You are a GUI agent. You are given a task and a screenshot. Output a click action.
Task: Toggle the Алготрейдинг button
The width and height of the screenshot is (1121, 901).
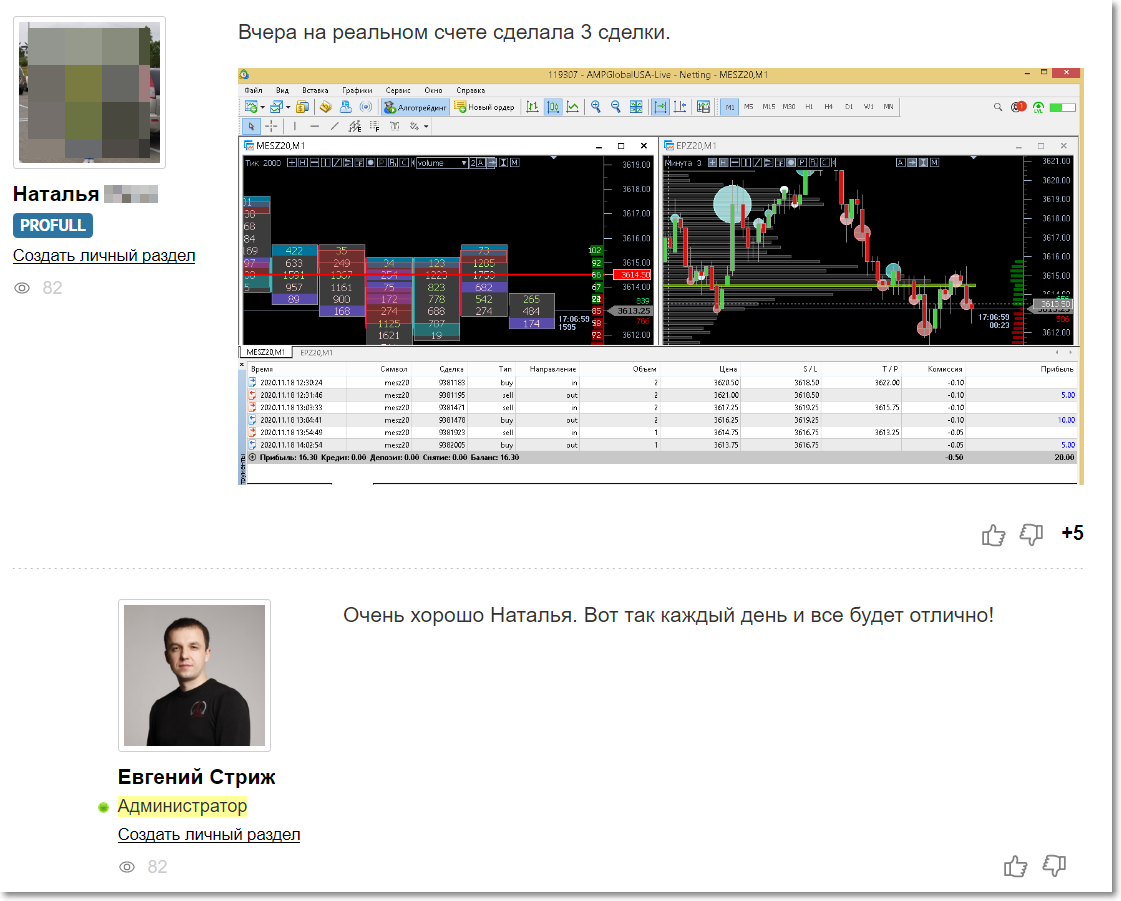click(x=415, y=107)
